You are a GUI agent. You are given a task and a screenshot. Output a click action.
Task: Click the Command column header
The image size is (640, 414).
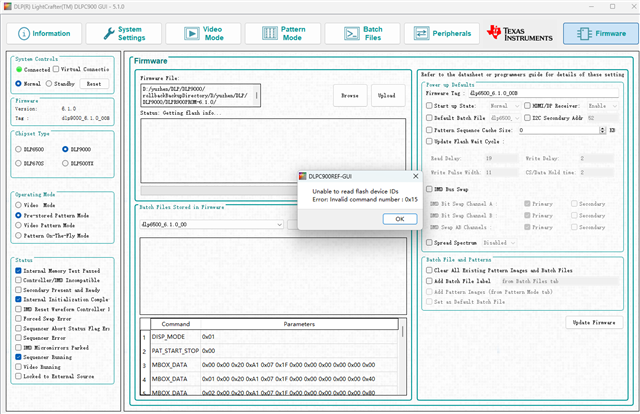[176, 324]
